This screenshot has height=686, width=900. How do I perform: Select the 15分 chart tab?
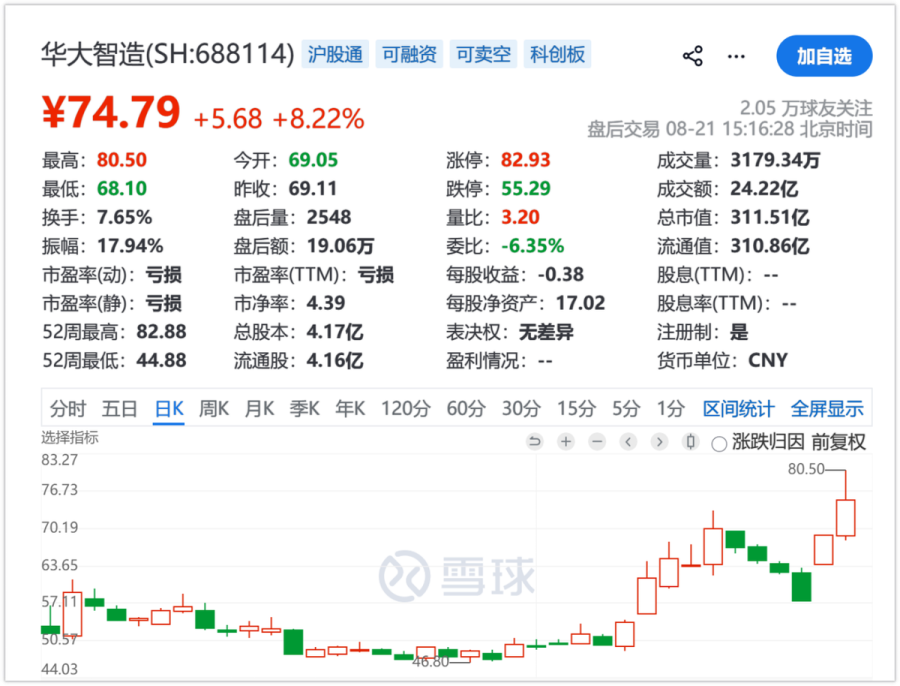pos(576,409)
